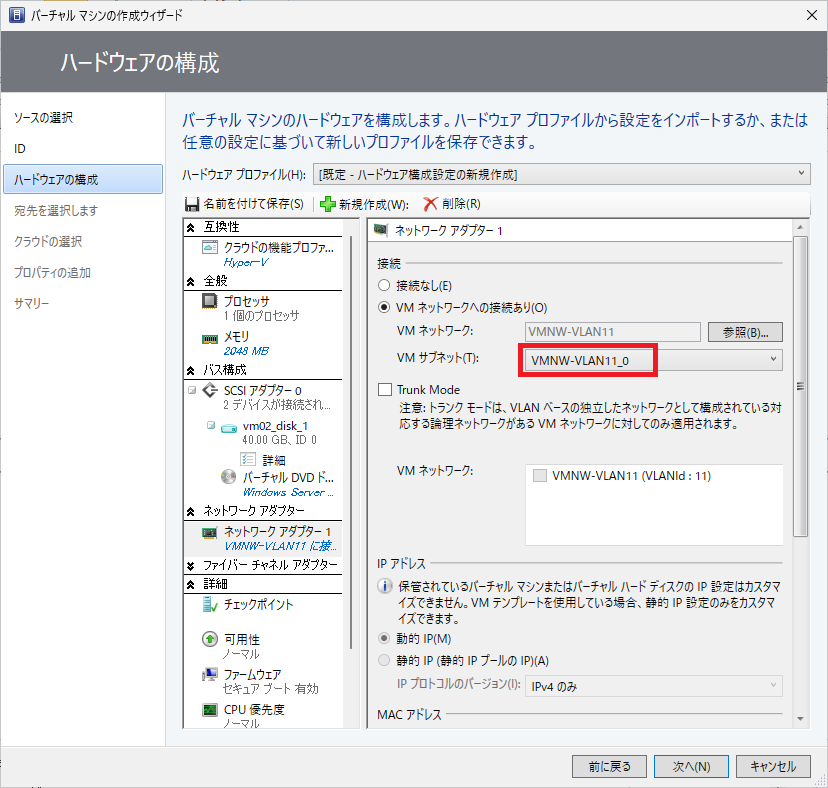This screenshot has width=828, height=788.
Task: Click the save-as floppy disk icon
Action: [x=192, y=204]
